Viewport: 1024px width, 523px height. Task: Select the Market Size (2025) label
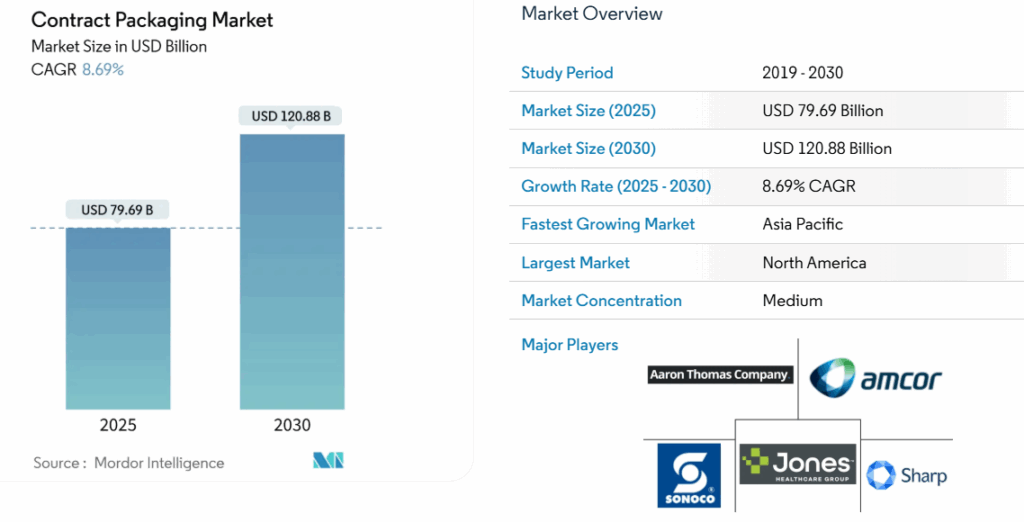[588, 111]
